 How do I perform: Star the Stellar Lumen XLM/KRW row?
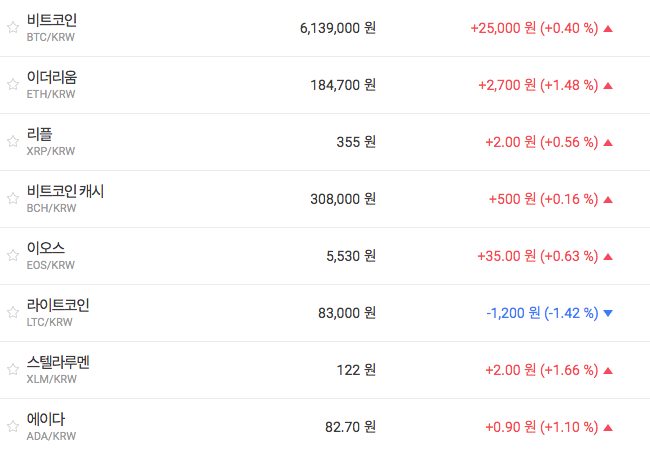(13, 370)
